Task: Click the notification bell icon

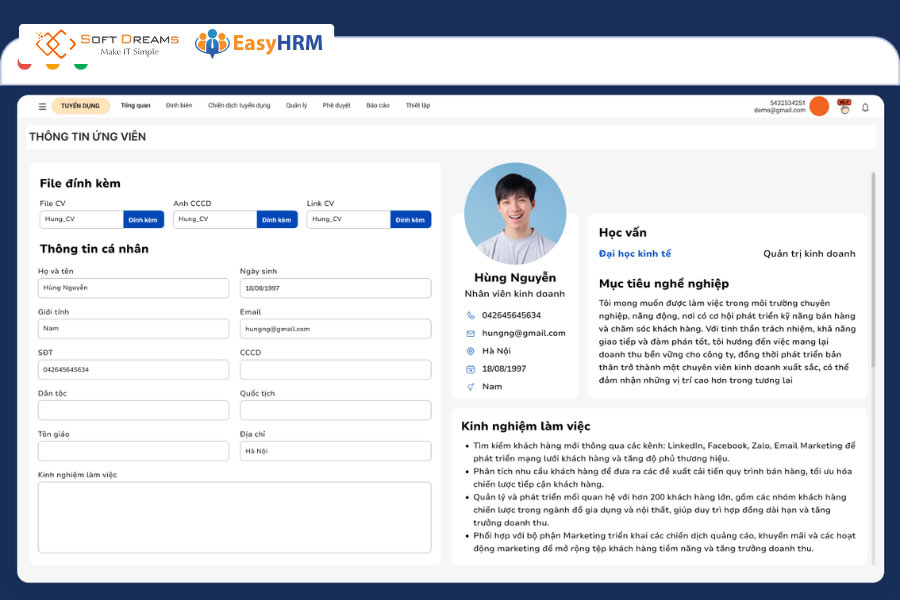Action: click(865, 107)
